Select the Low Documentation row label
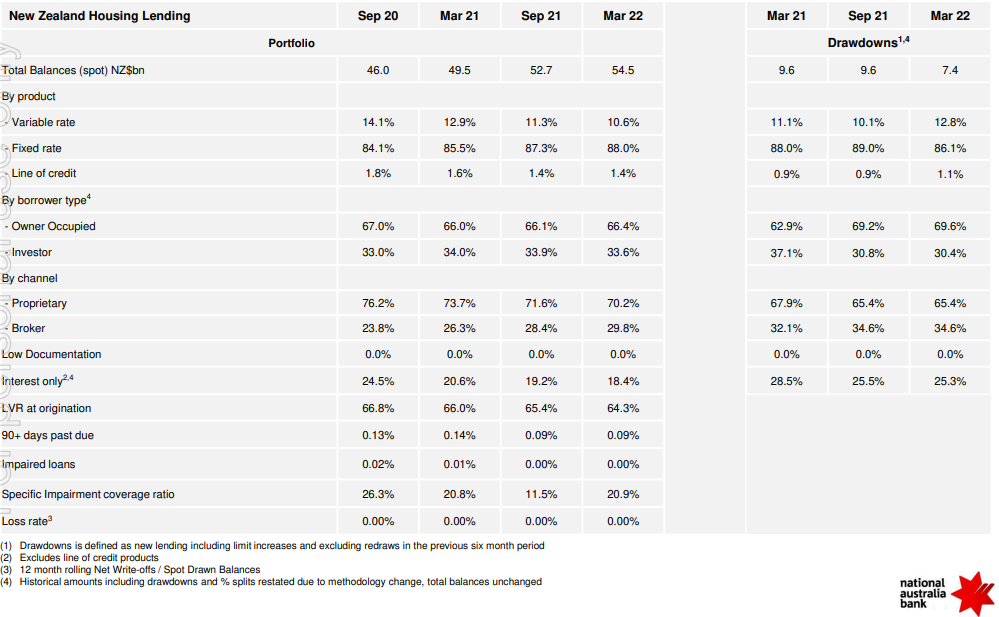Viewport: 999px width, 617px height. [x=52, y=354]
